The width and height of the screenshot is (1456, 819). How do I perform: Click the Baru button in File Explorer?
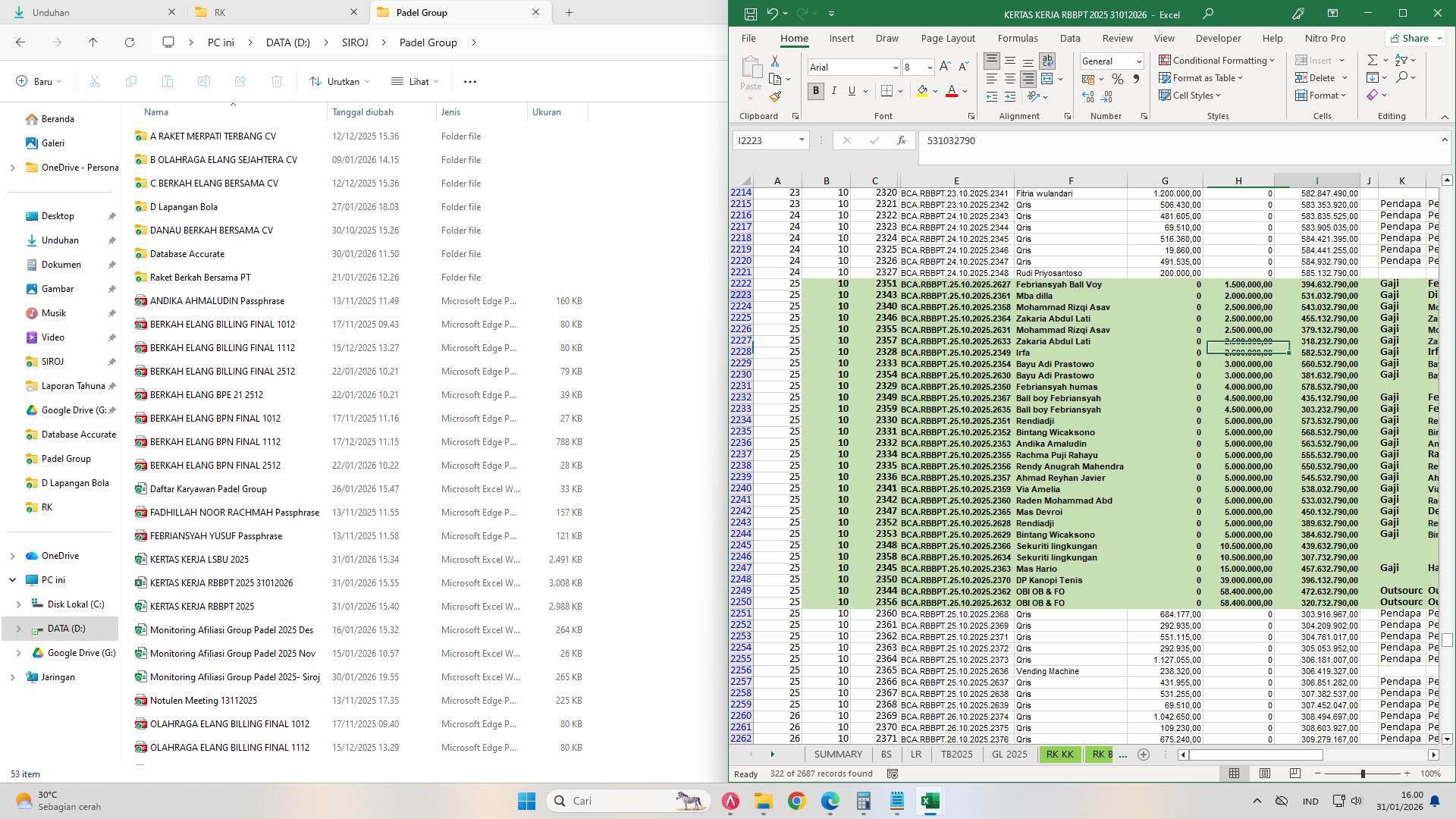tap(35, 81)
